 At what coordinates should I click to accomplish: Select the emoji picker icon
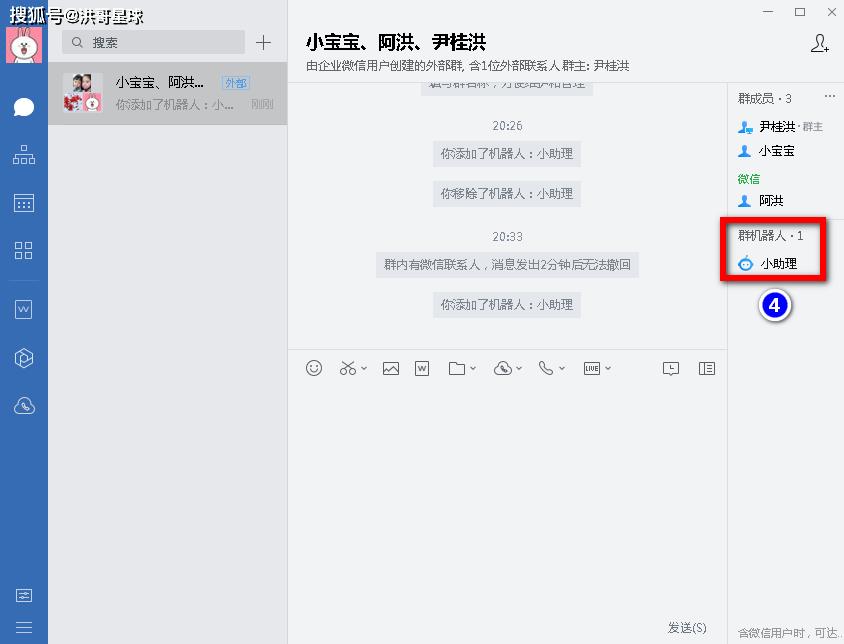click(x=314, y=368)
